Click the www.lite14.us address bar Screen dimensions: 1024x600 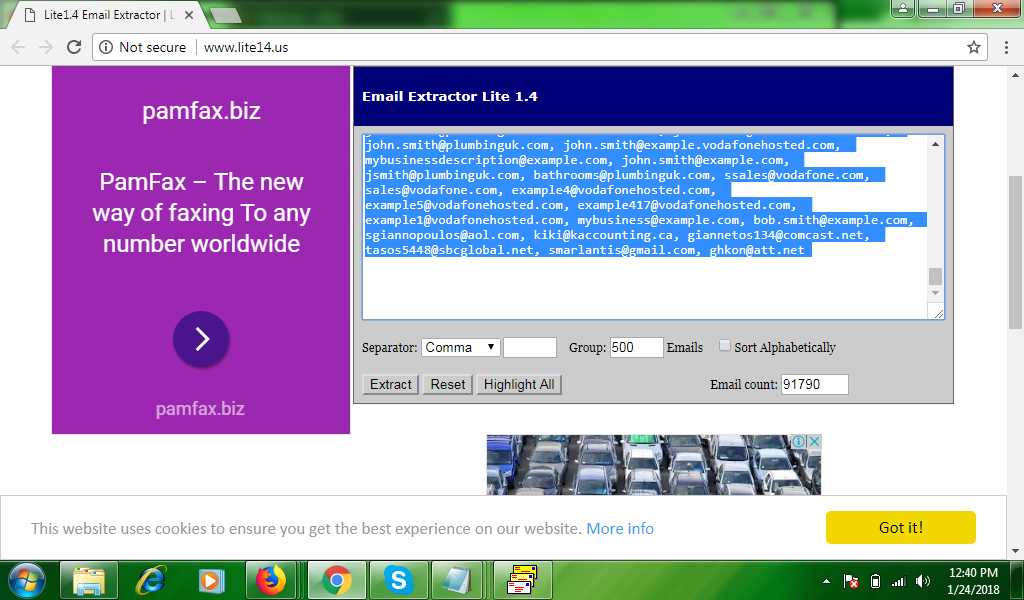[x=529, y=47]
